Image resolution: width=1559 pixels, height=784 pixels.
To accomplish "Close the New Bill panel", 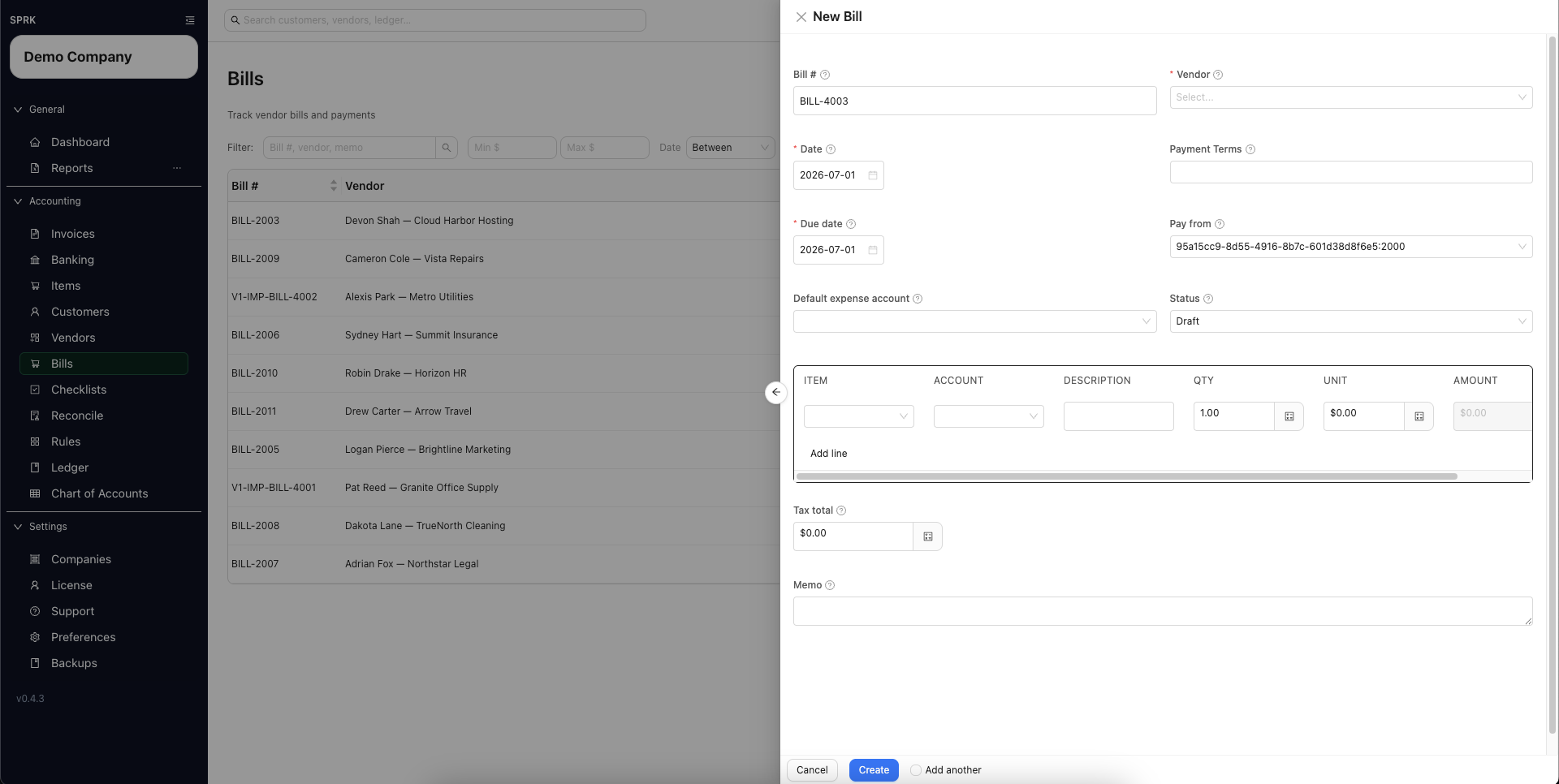I will tap(801, 17).
